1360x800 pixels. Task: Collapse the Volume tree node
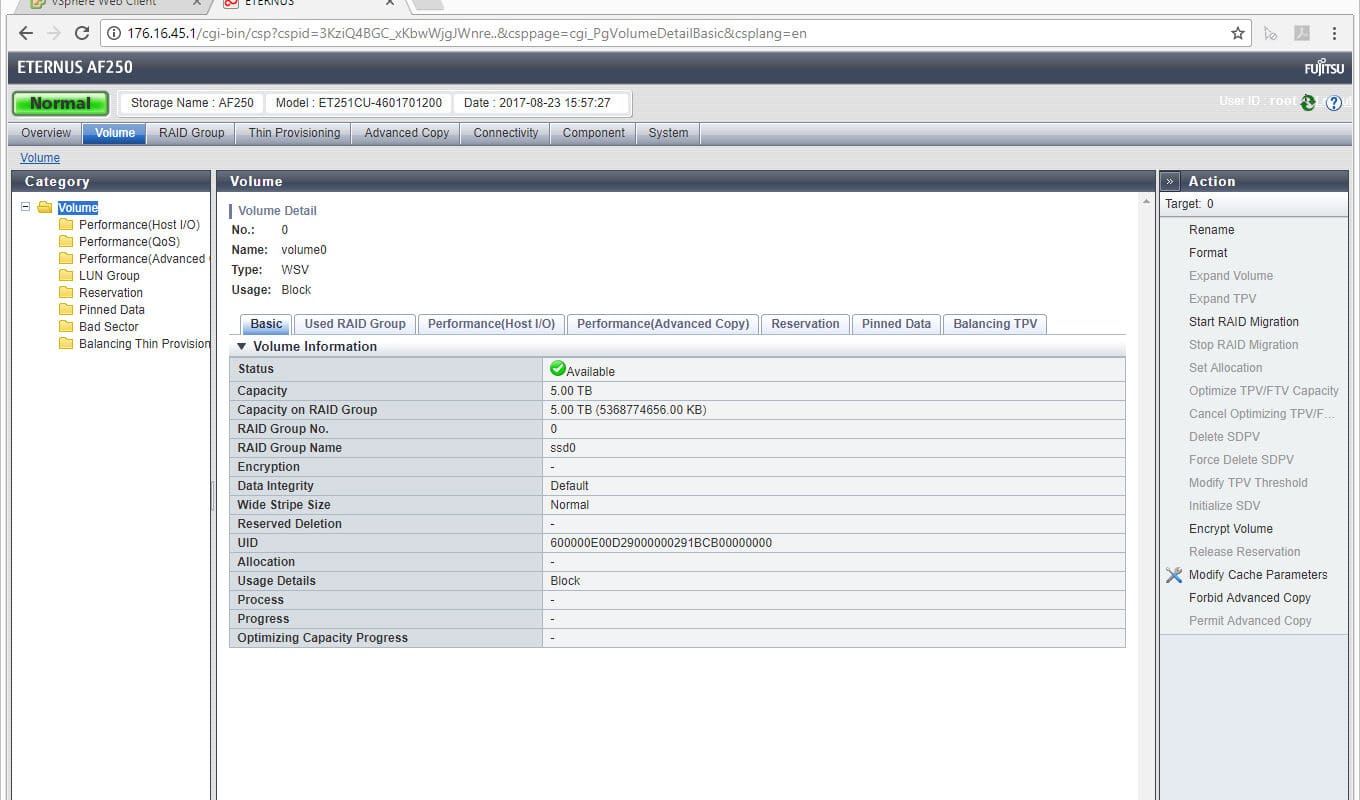pos(26,207)
